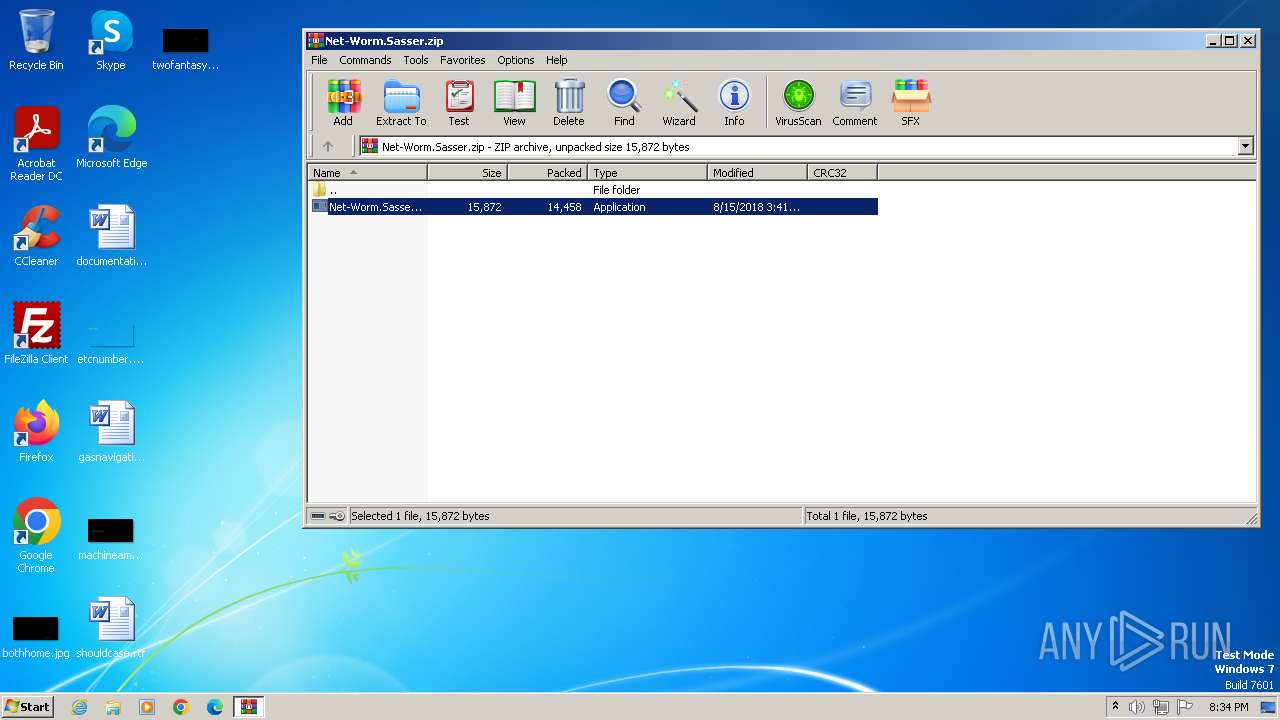This screenshot has width=1280, height=720.
Task: Select the documentati... Word file on desktop
Action: click(111, 236)
